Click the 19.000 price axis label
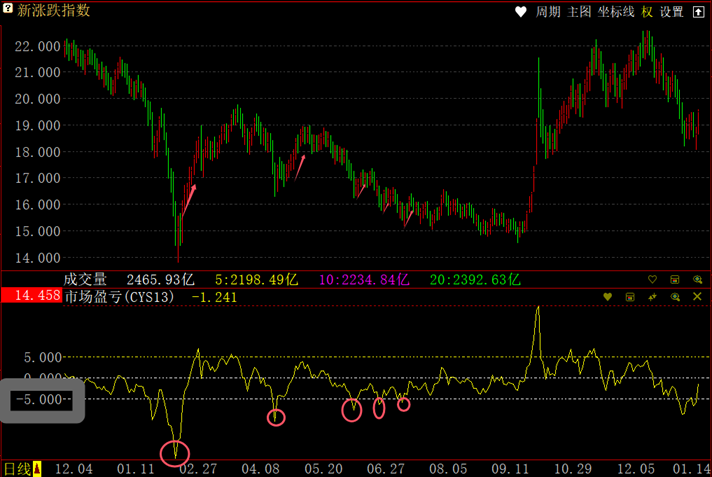Viewport: 712px width, 477px height. [x=38, y=125]
